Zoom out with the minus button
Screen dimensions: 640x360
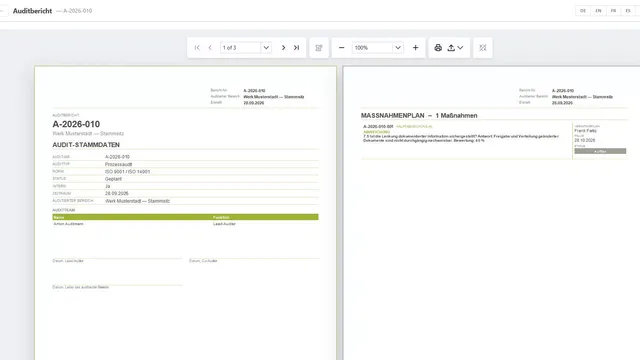click(x=342, y=48)
